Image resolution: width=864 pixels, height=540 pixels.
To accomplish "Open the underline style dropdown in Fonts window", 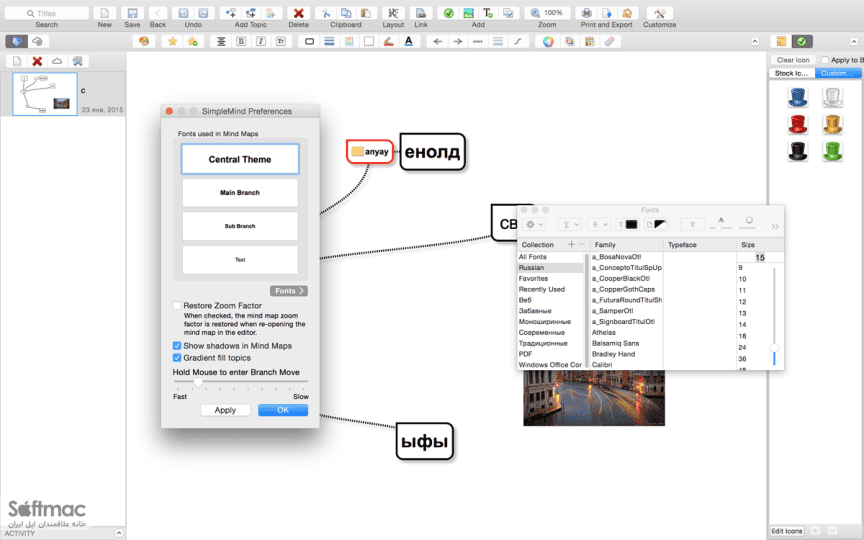I will click(570, 224).
